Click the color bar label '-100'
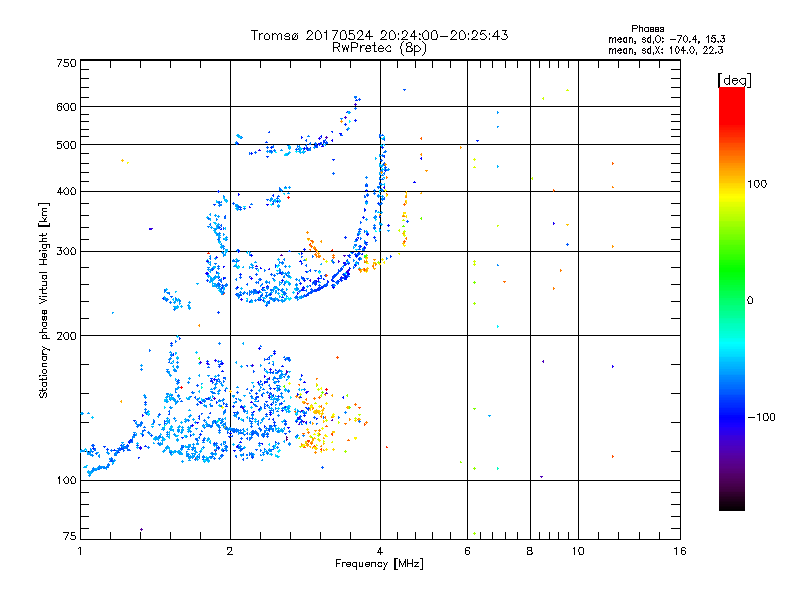 coord(762,417)
